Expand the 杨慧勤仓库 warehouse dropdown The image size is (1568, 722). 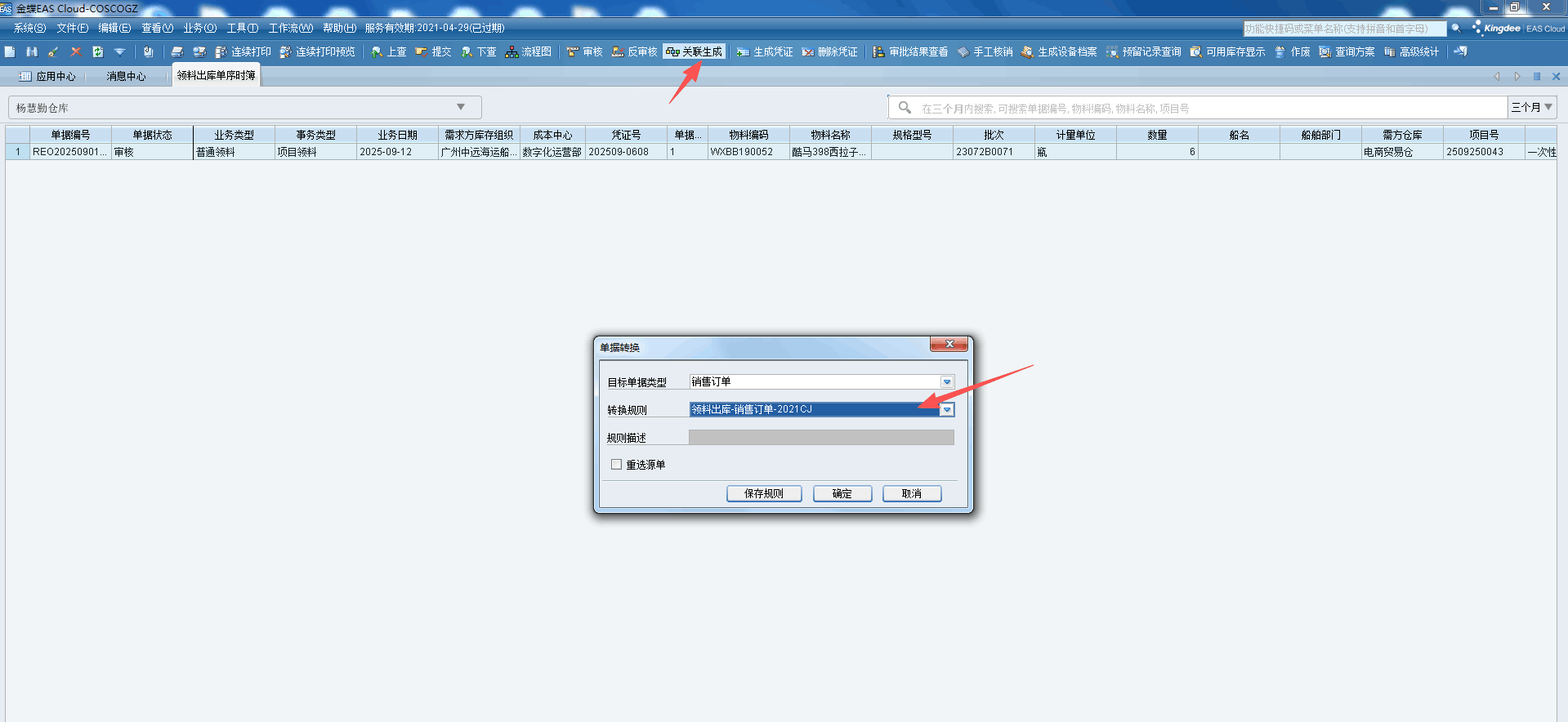461,107
